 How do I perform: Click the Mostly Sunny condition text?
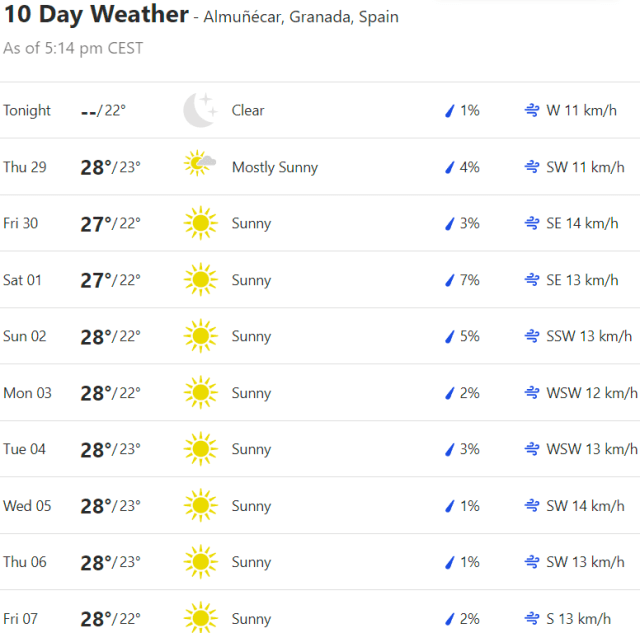[275, 167]
